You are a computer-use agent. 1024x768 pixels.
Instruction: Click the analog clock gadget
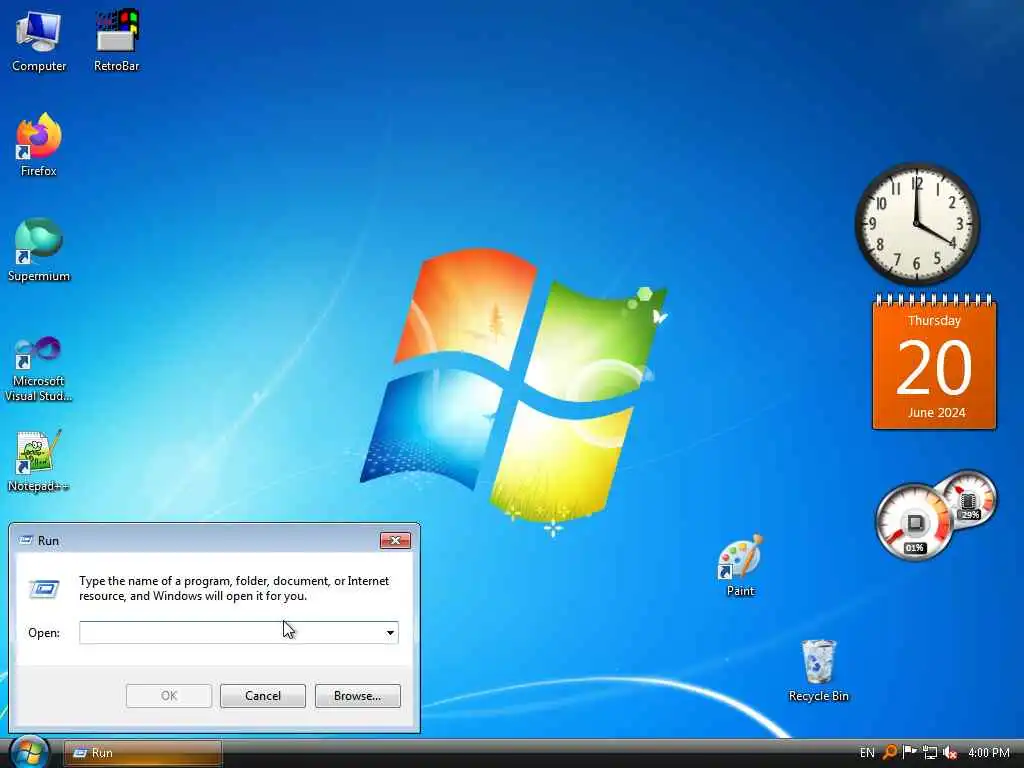917,223
